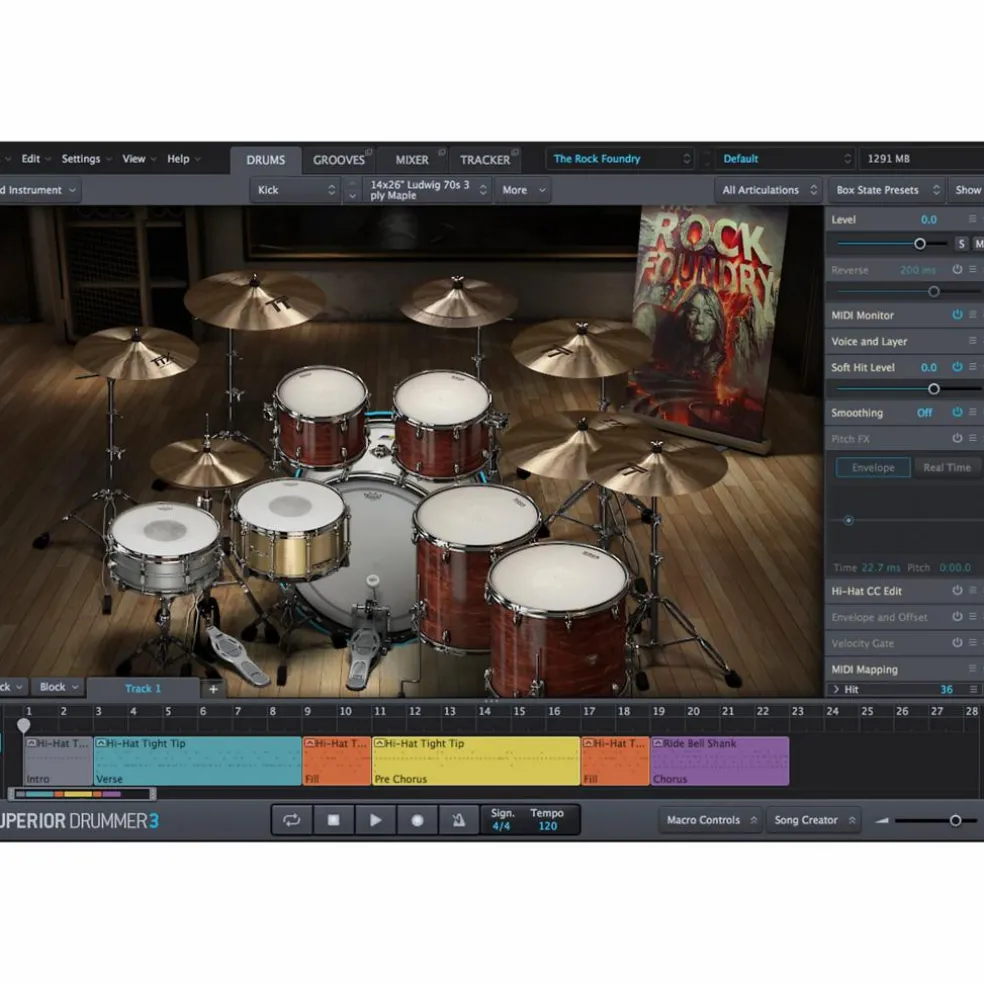Select the Envelope mode button
The image size is (984, 984).
point(873,468)
